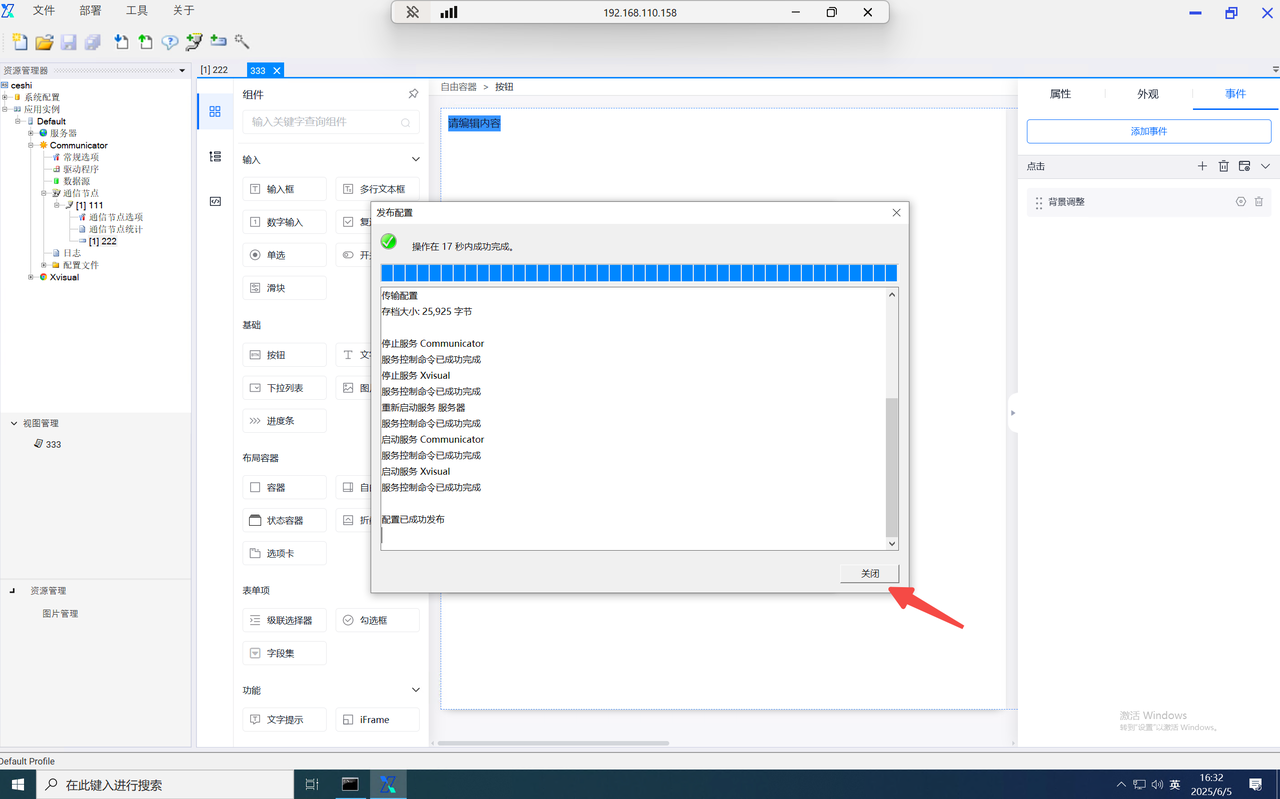Click the component keyword search field
The width and height of the screenshot is (1280, 799).
pyautogui.click(x=331, y=122)
